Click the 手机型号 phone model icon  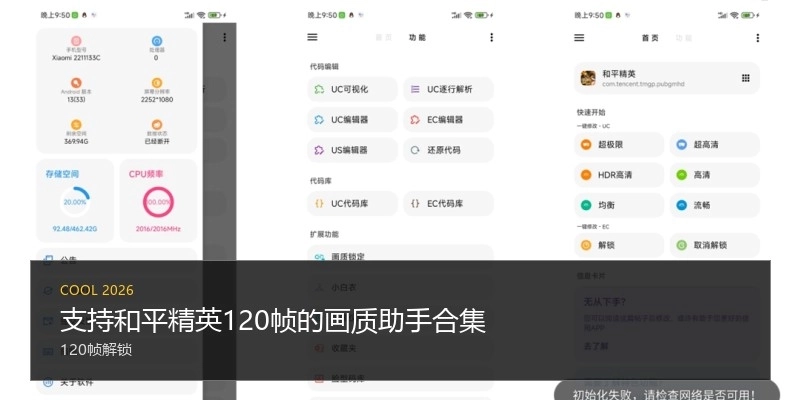76,41
